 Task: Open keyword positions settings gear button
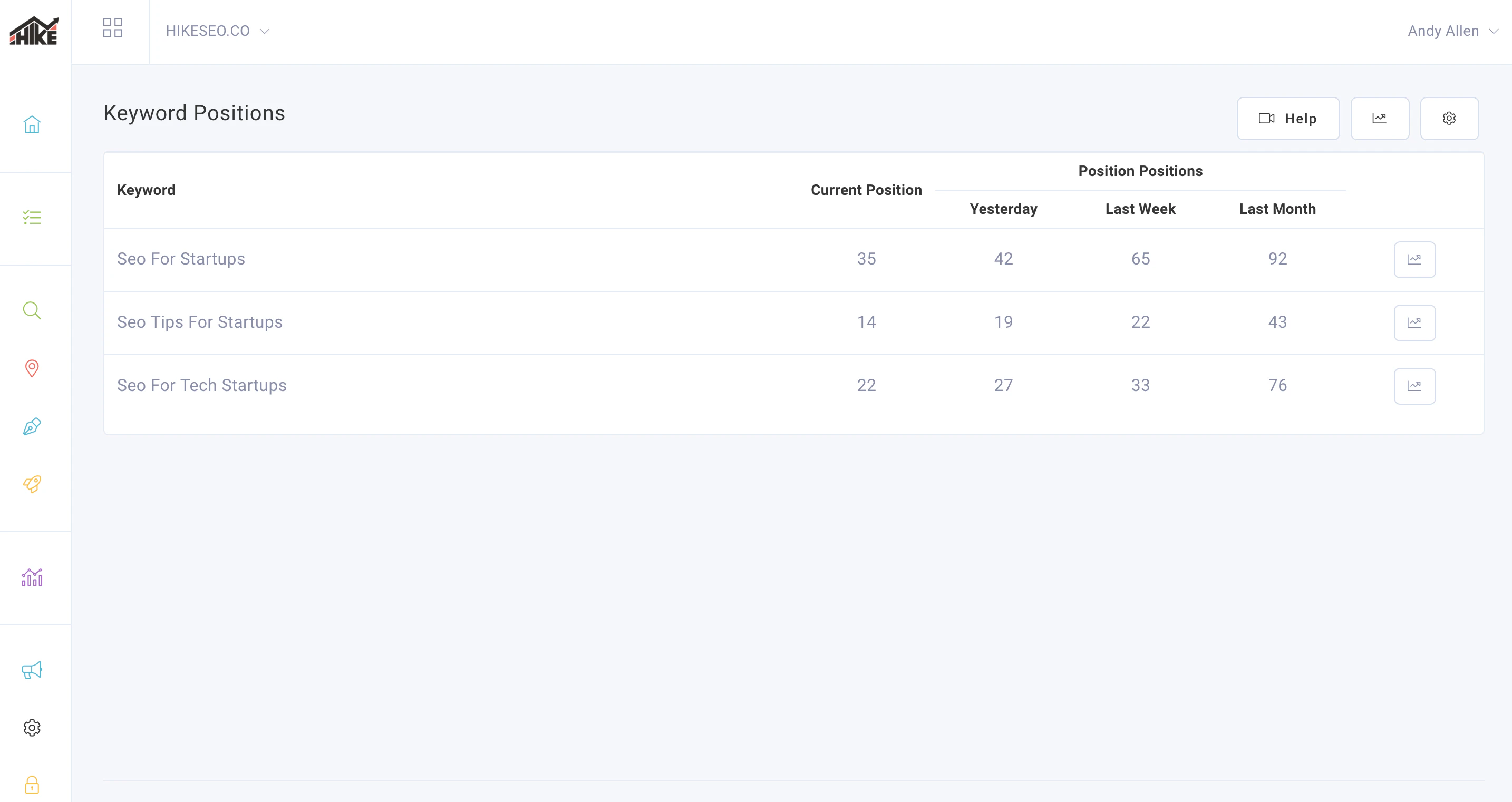[1449, 119]
